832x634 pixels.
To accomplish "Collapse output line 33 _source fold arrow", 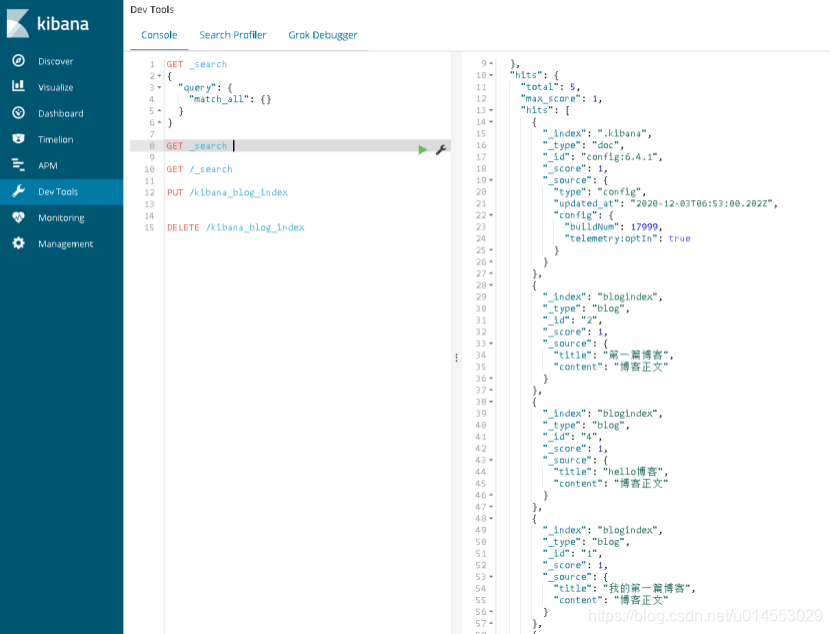I will pyautogui.click(x=491, y=344).
